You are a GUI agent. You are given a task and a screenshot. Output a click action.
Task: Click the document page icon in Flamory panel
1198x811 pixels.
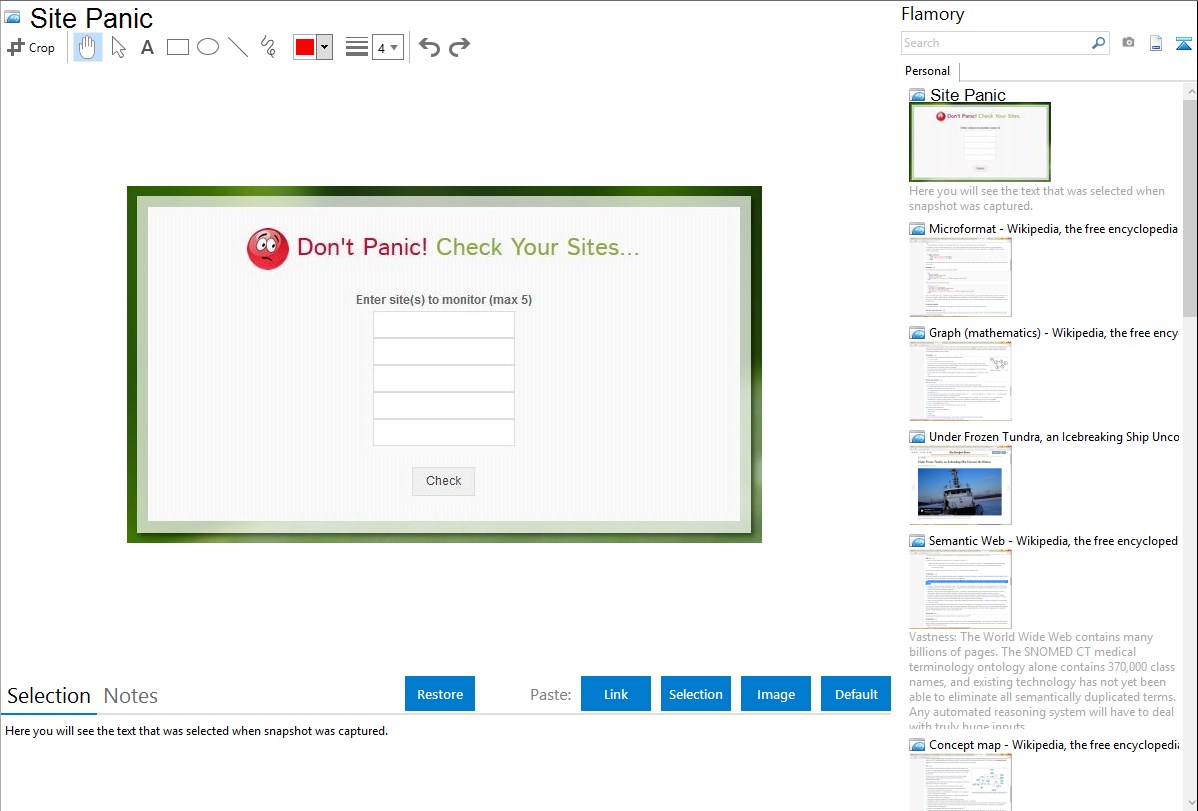(x=1156, y=43)
